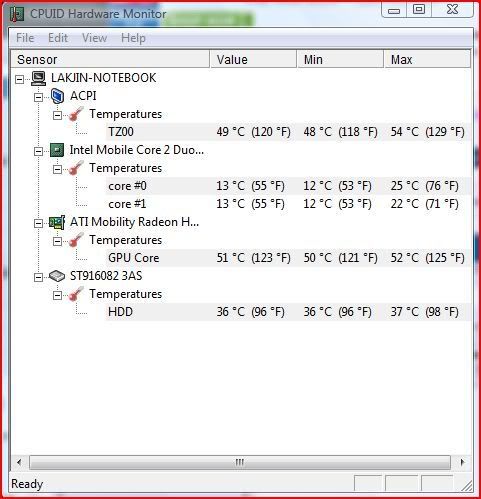Click the CPUID Hardware Monitor title bar icon
Image resolution: width=481 pixels, height=499 pixels.
(17, 14)
